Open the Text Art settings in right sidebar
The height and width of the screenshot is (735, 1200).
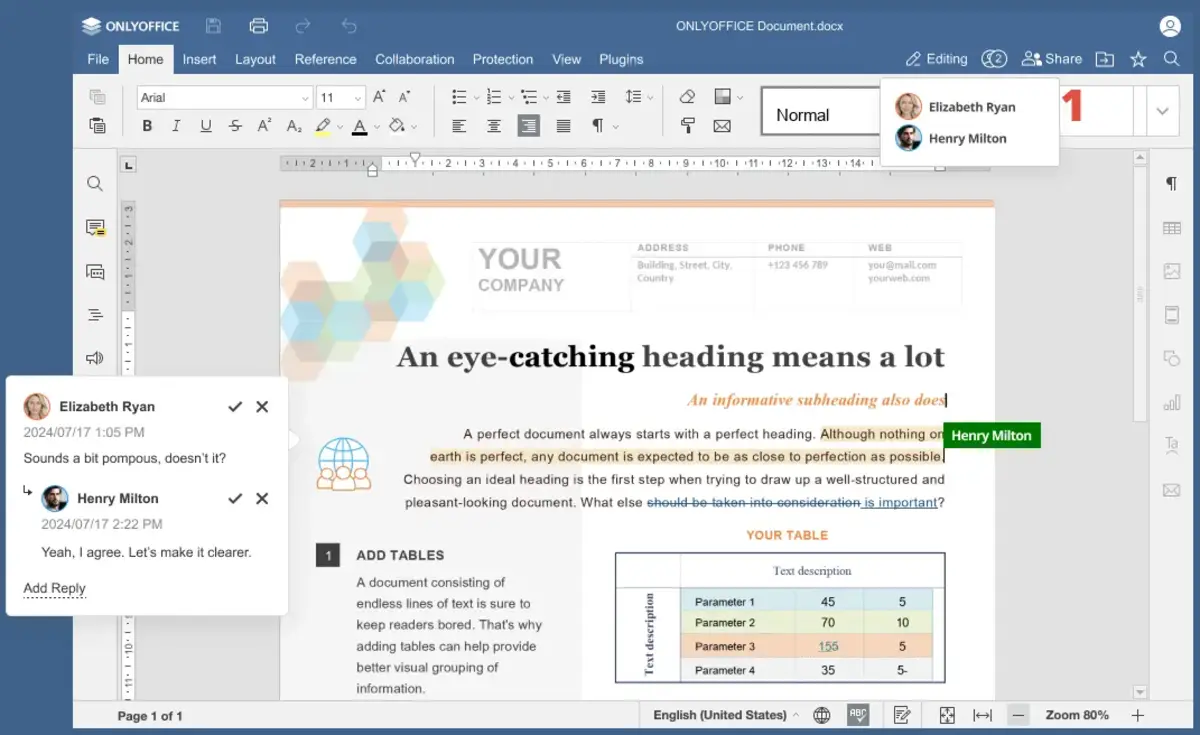pyautogui.click(x=1171, y=446)
